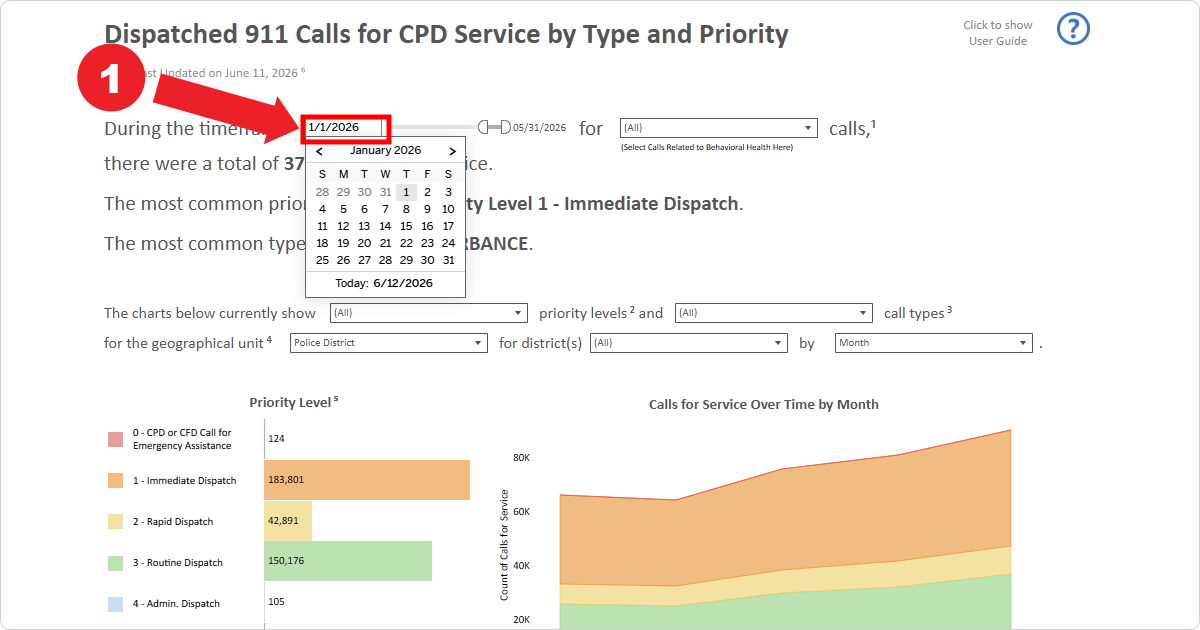
Task: Select the 183,801 Immediate Dispatch bar
Action: click(367, 480)
